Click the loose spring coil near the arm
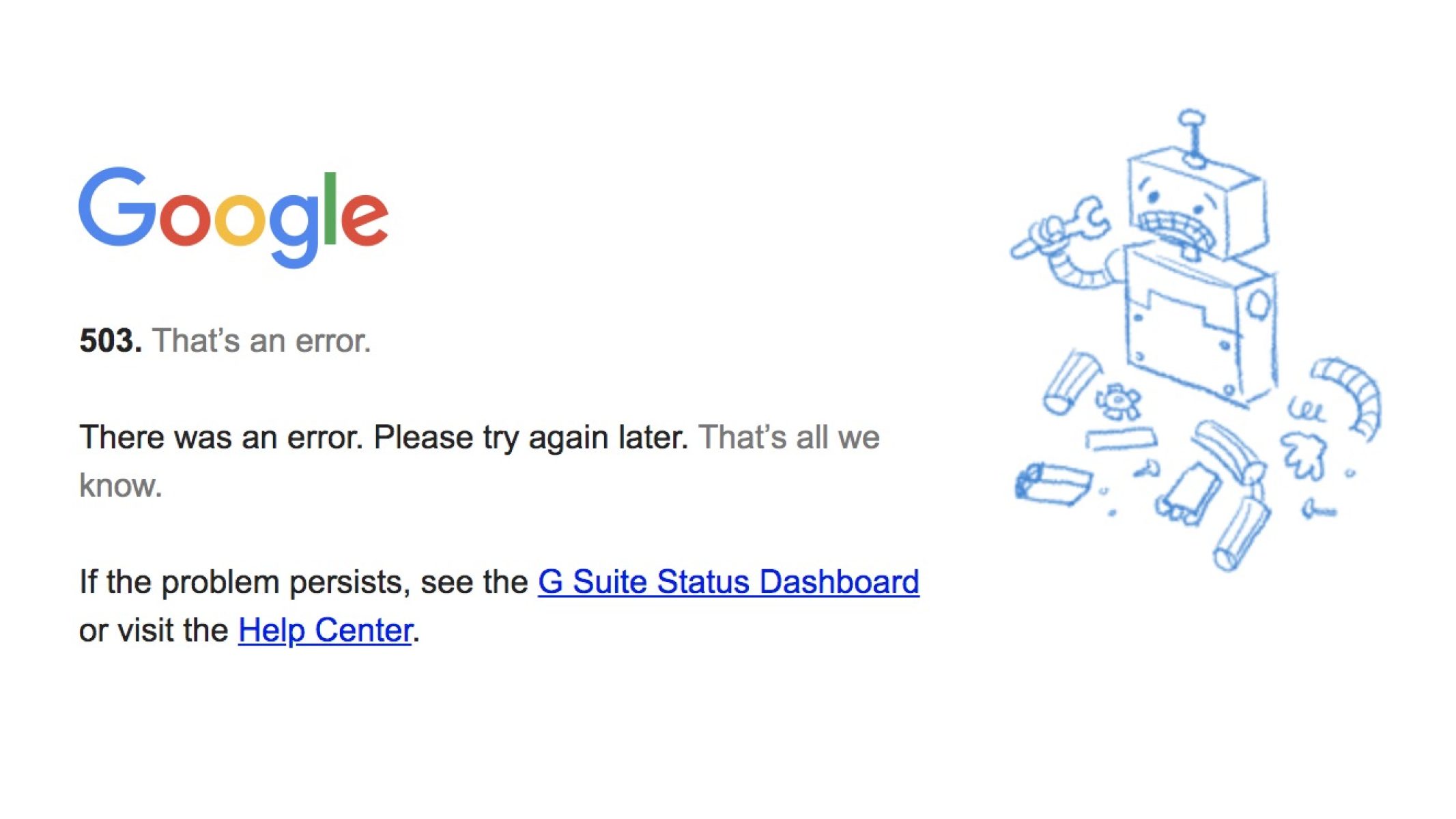This screenshot has height=819, width=1456. (x=1305, y=411)
